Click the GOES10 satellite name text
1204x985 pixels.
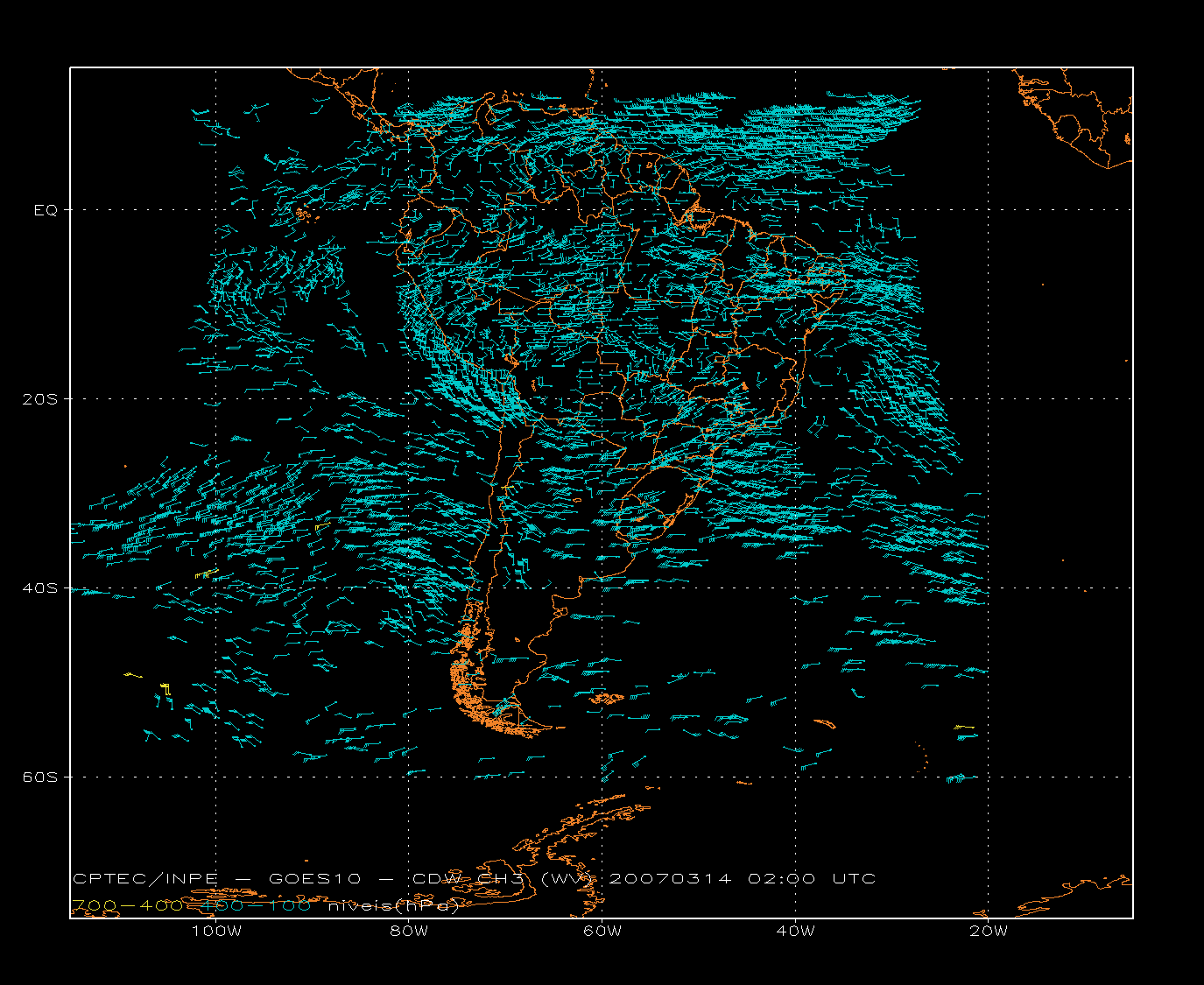(x=316, y=879)
